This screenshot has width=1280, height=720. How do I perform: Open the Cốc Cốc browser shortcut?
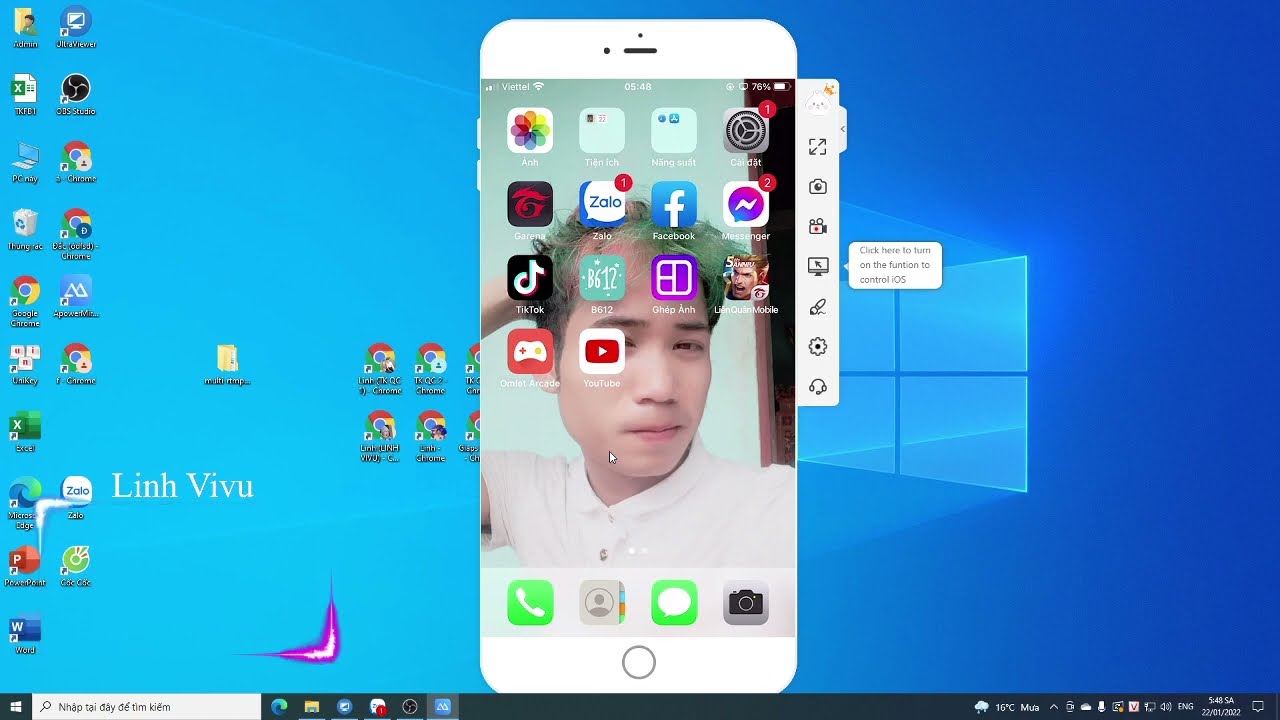coord(76,565)
